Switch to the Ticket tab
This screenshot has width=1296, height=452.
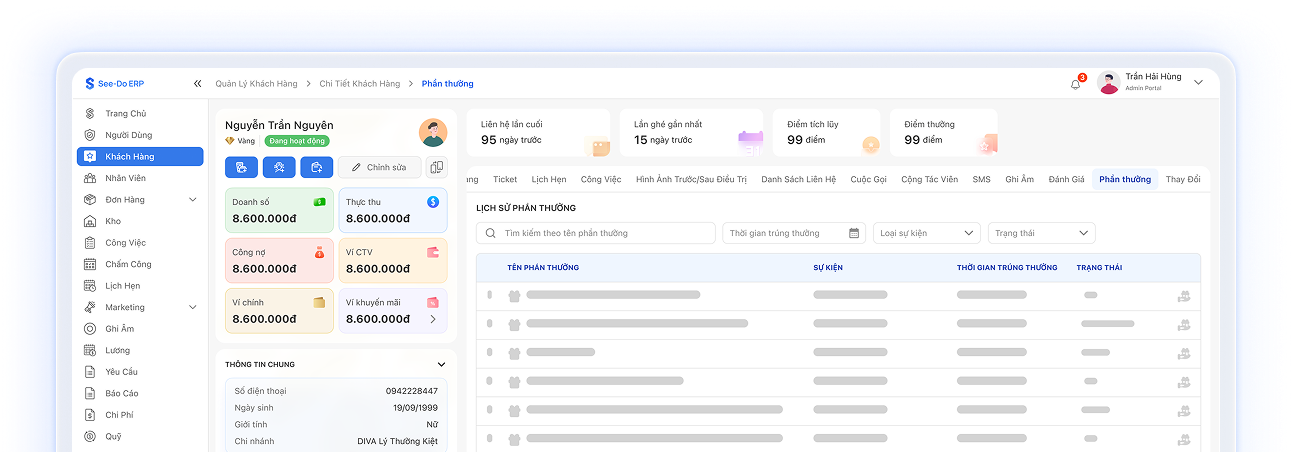coord(505,179)
